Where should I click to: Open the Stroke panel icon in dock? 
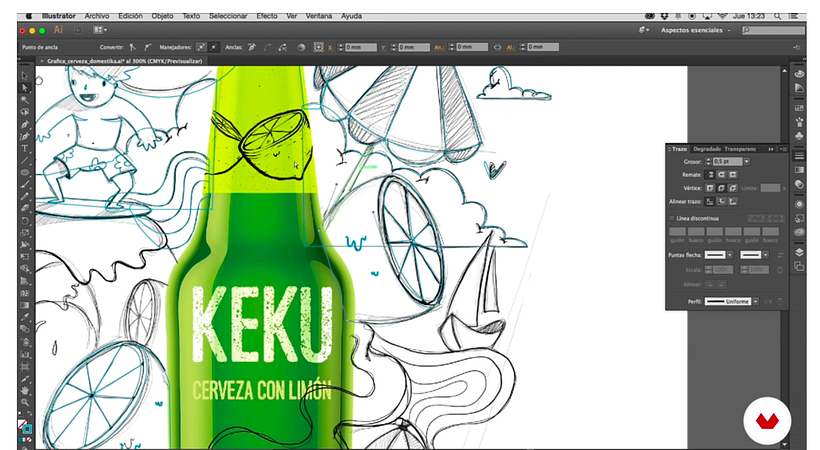tap(799, 156)
